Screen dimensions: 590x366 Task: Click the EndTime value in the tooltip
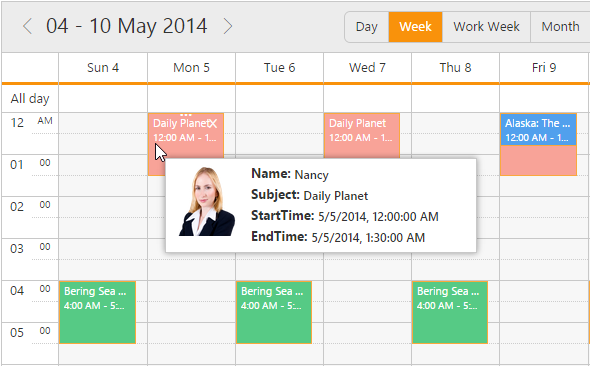click(368, 238)
